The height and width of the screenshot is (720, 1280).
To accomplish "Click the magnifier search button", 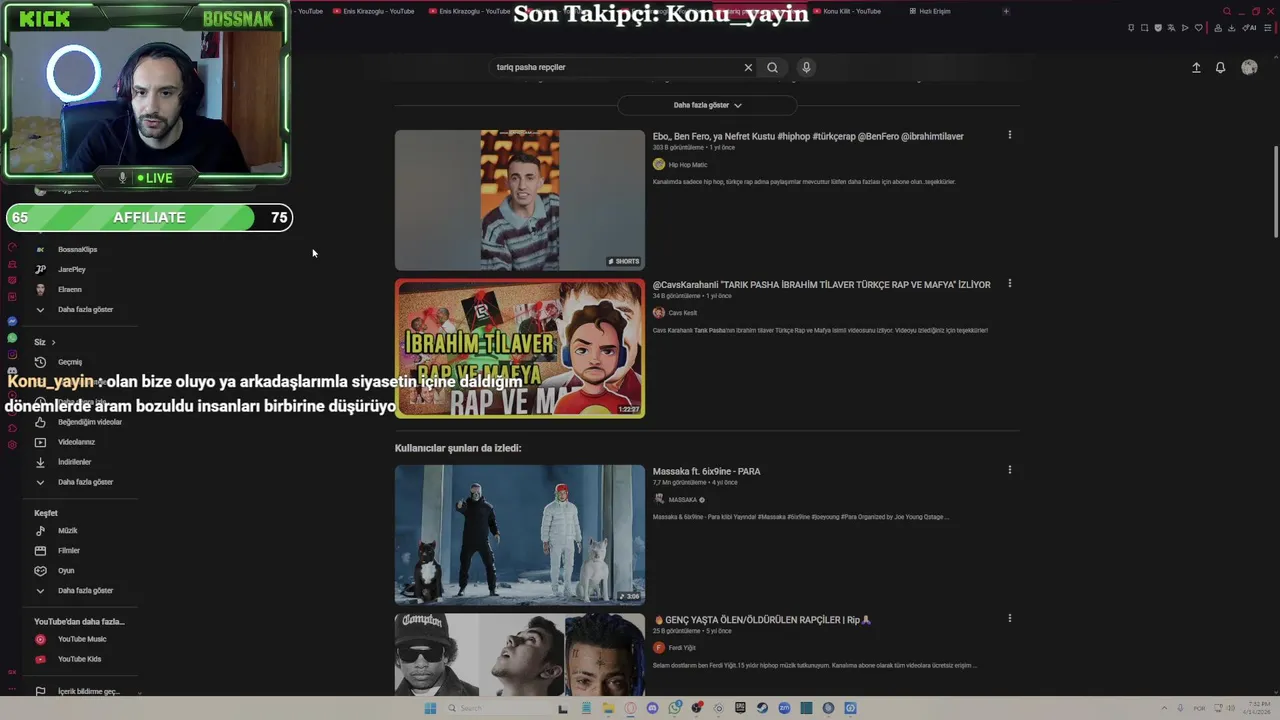I will (772, 67).
